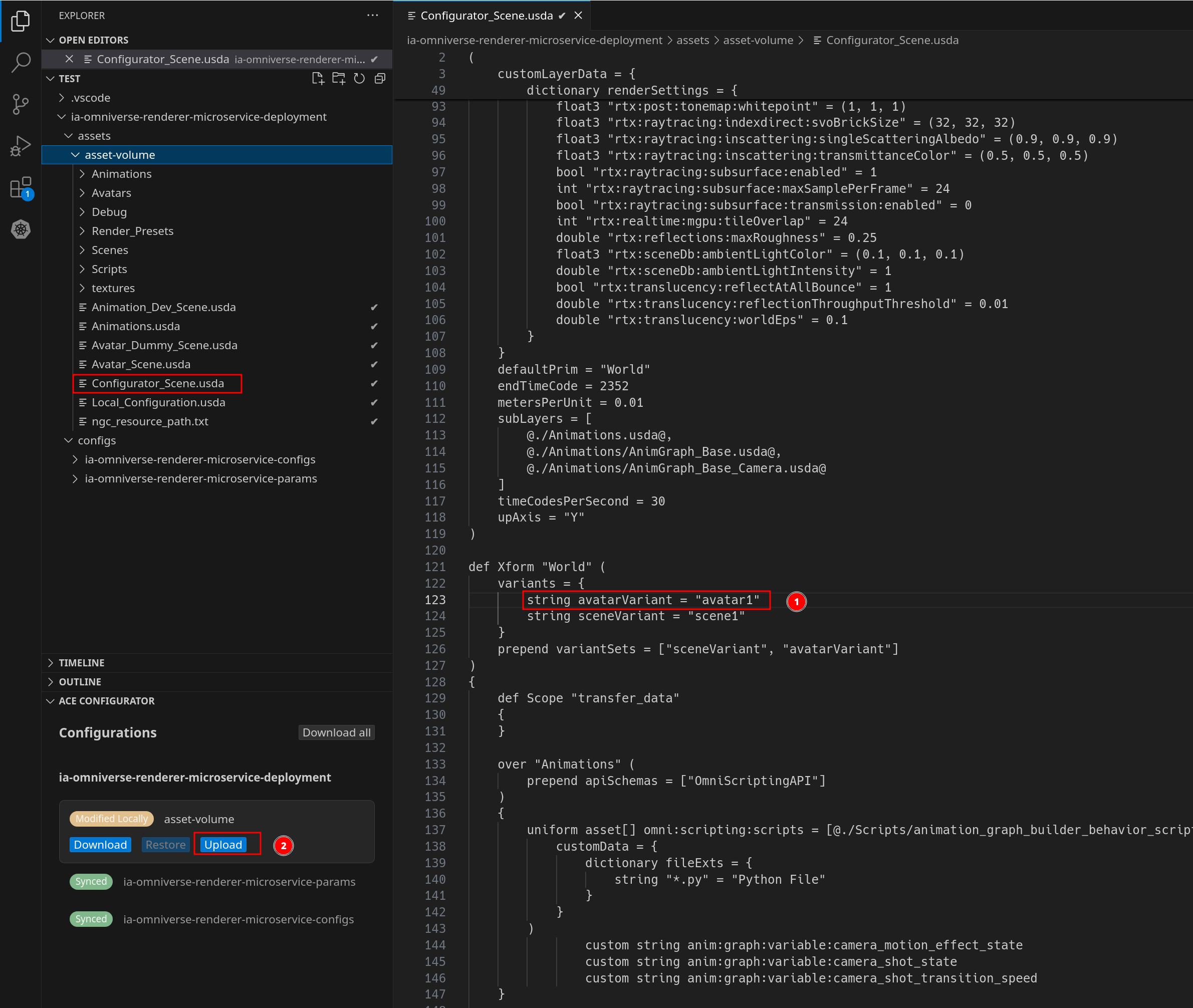1193x1008 pixels.
Task: Open the Kubernetes helm icon in activity bar
Action: [21, 229]
